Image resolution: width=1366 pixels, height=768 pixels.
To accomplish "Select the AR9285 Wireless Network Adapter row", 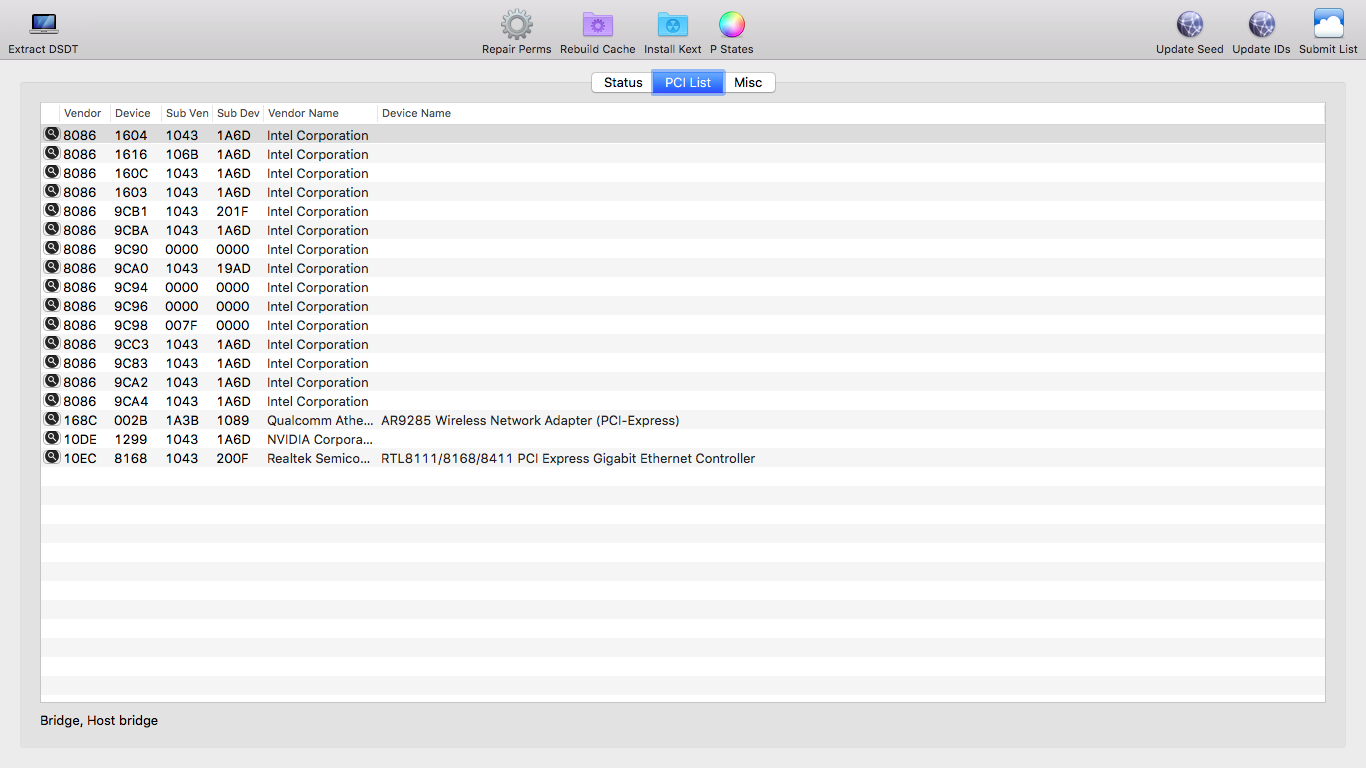I will coord(529,421).
